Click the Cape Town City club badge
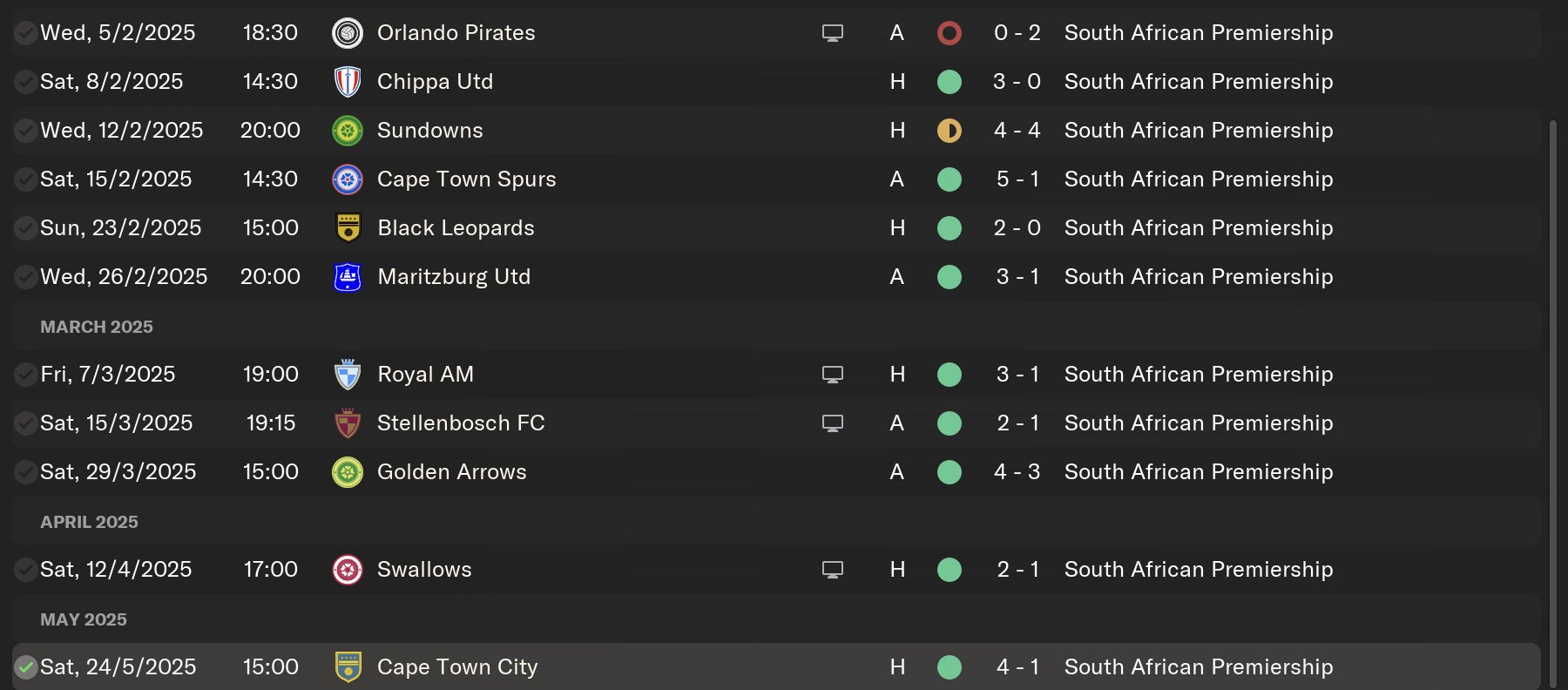 point(348,667)
